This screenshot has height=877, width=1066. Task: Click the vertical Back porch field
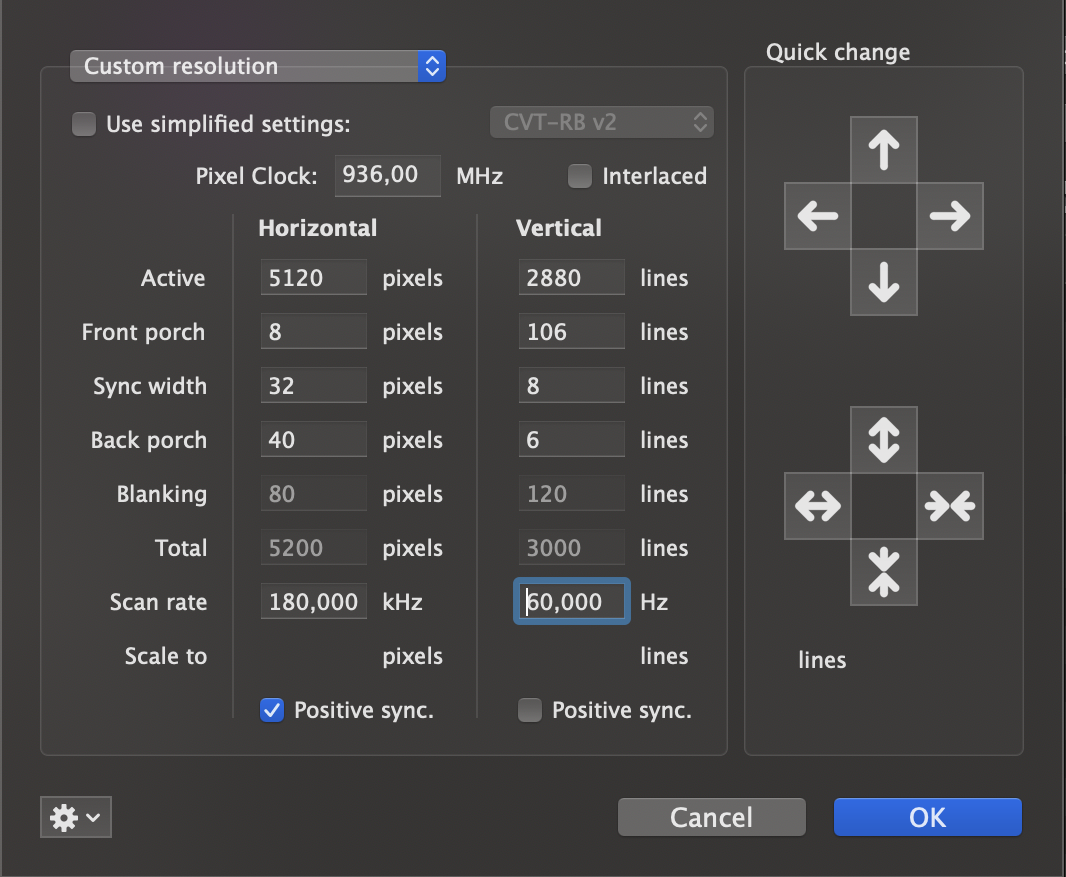point(572,440)
